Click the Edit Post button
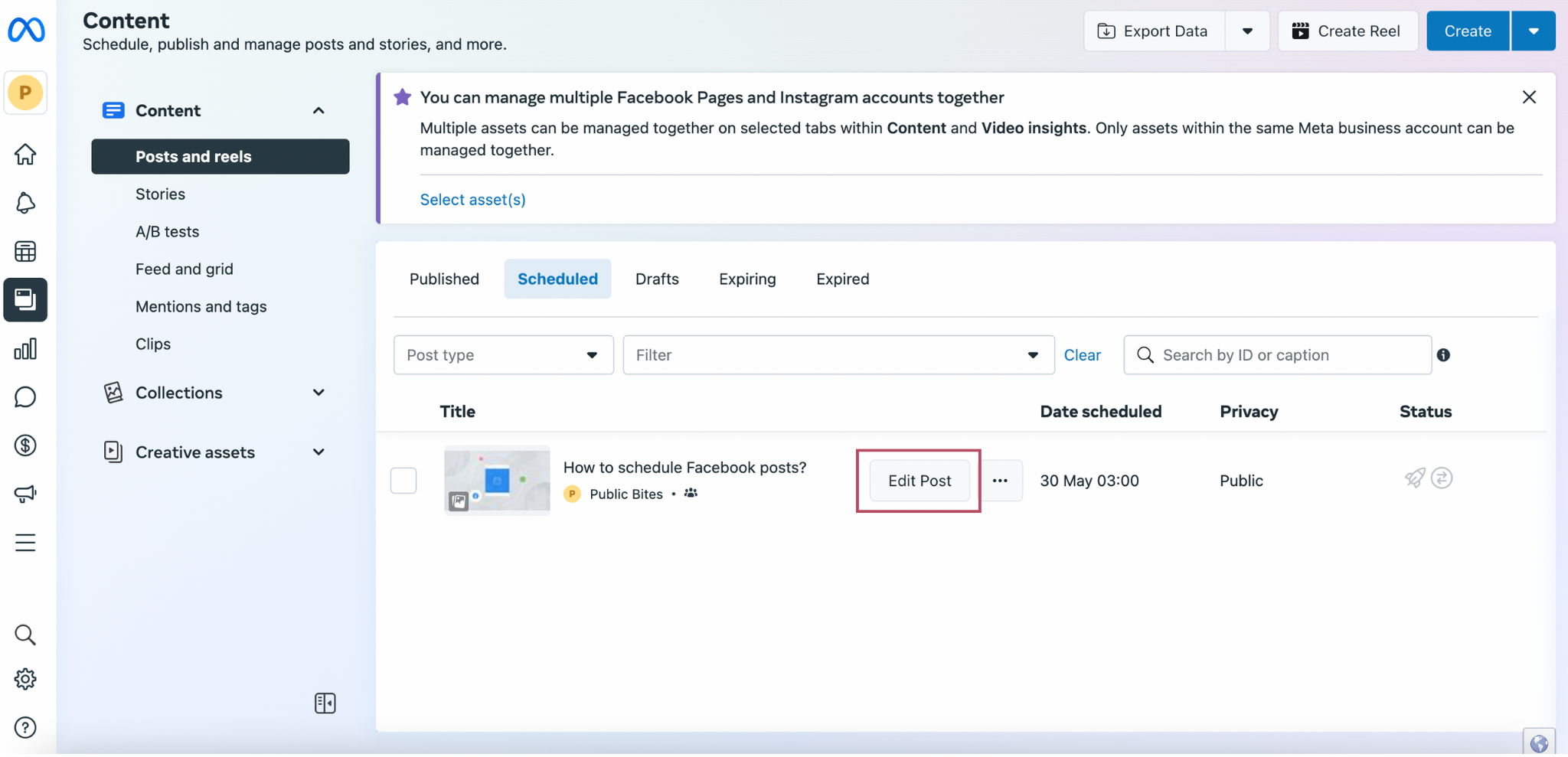 (919, 481)
